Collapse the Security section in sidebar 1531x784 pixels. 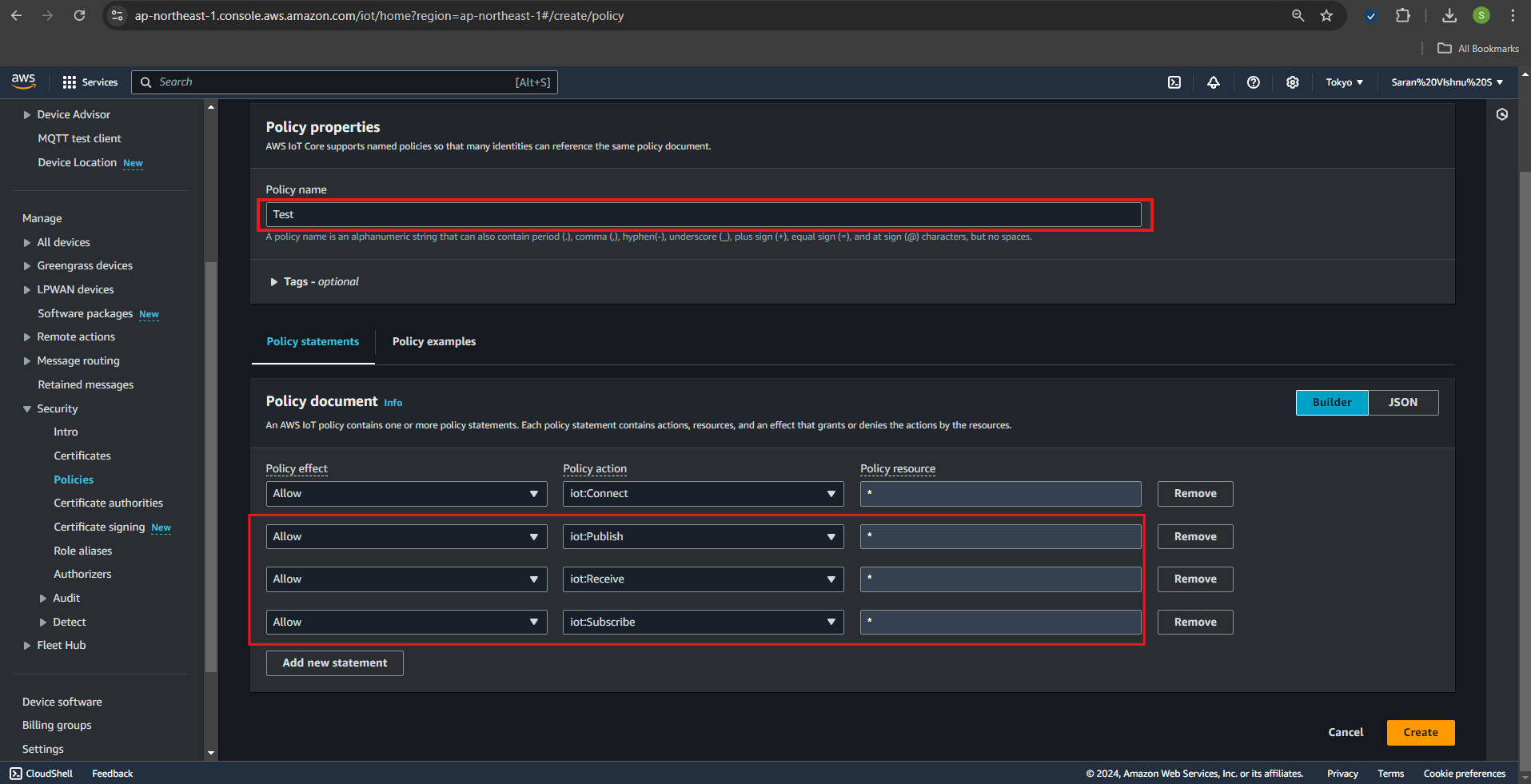pos(27,409)
